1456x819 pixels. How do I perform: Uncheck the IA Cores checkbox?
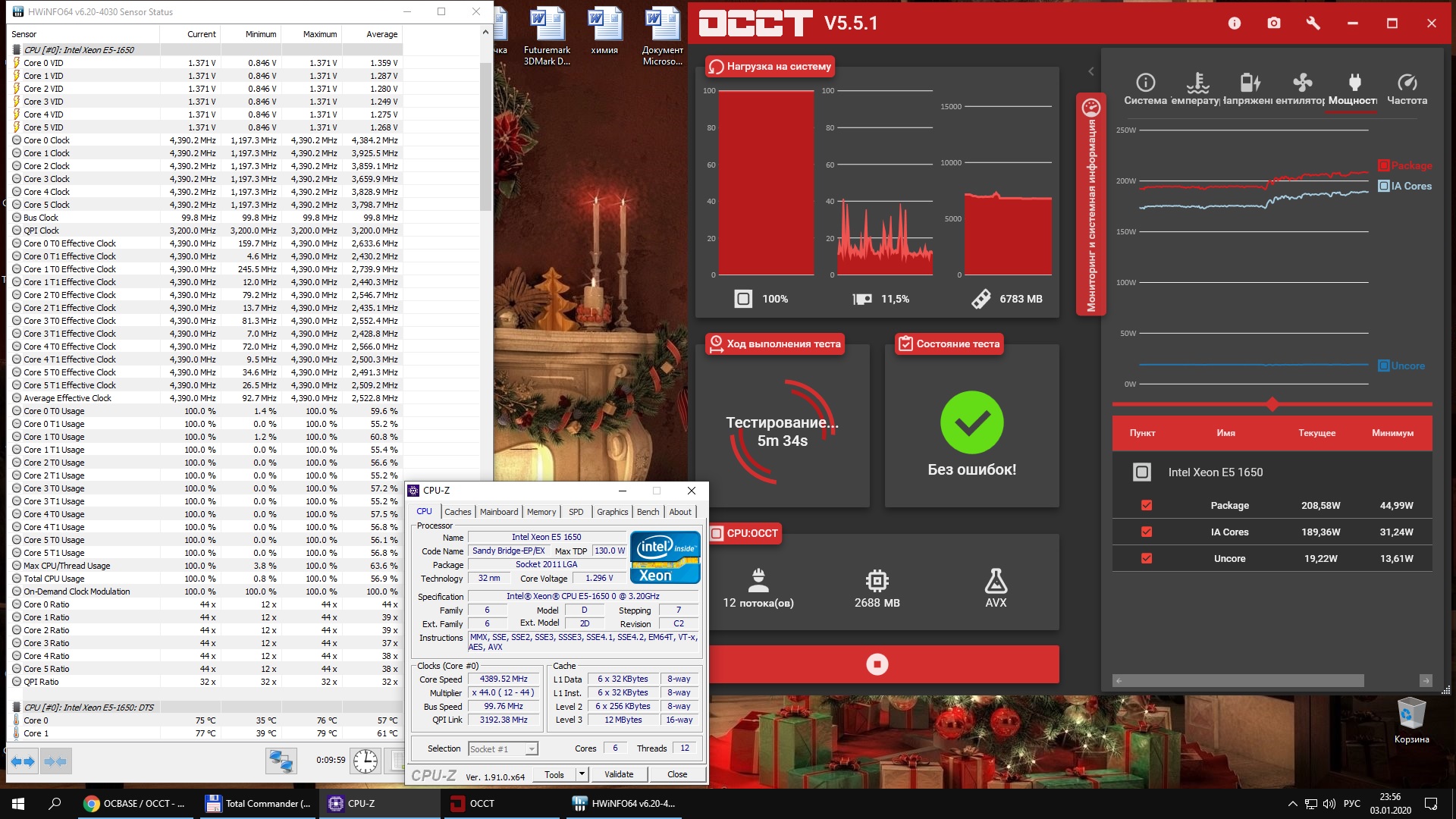1146,532
